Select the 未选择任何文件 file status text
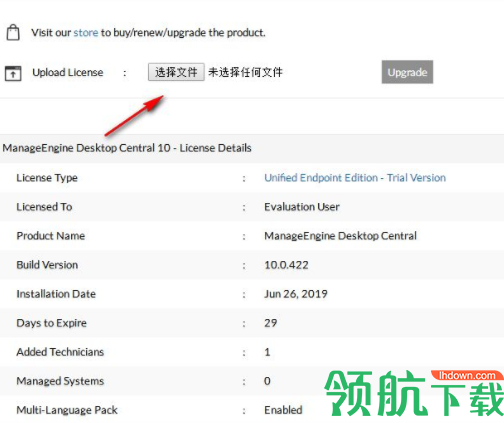 245,72
